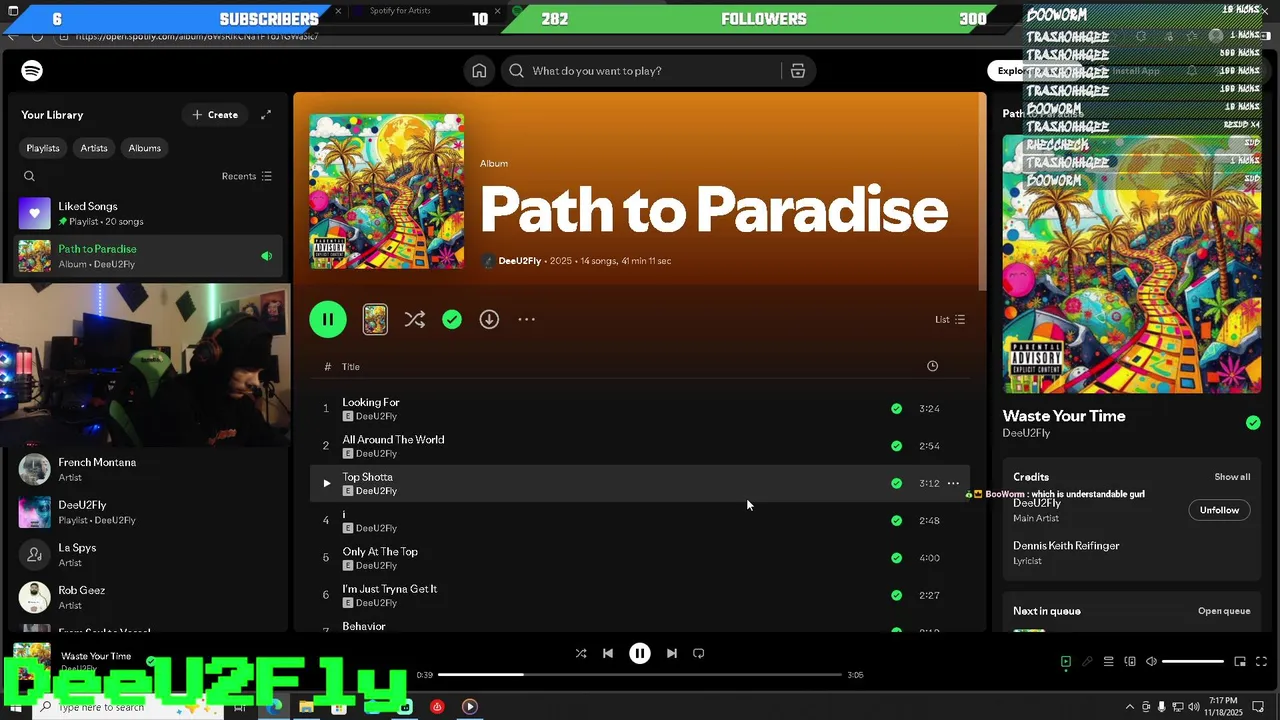Open La Spys artist in Your Library
This screenshot has width=1280, height=720.
150,555
